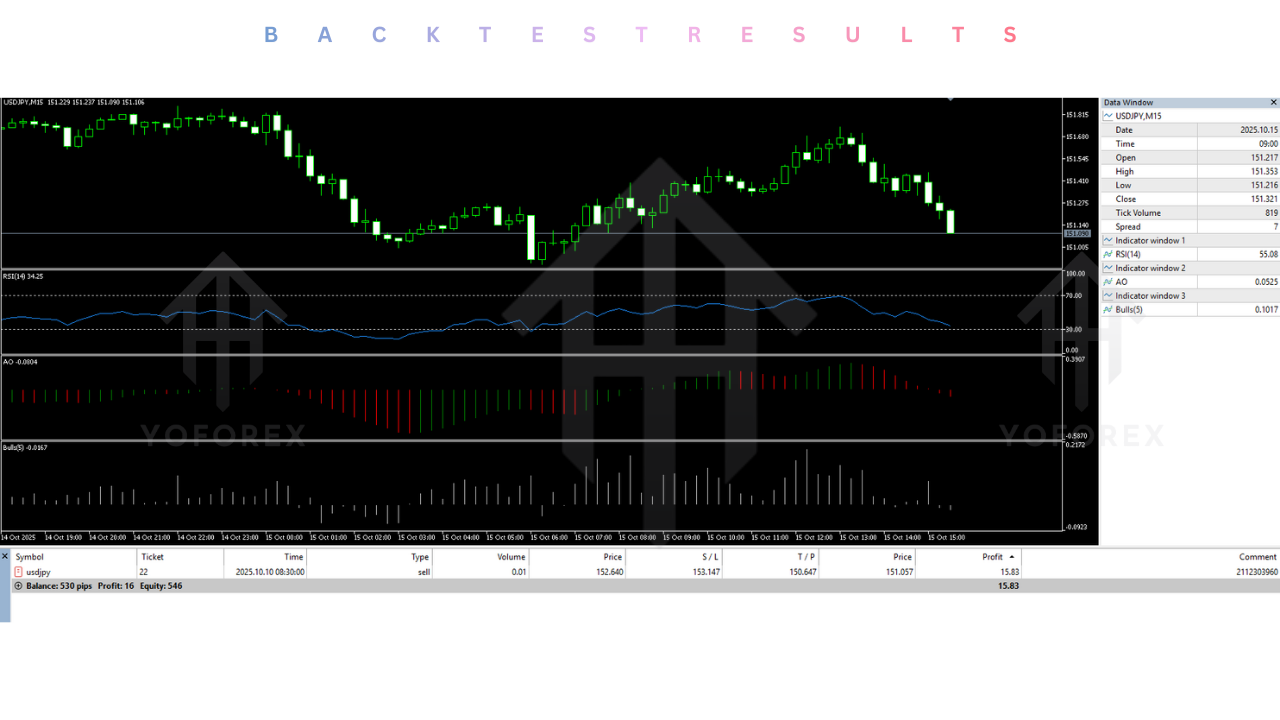Click the highlighted current price on the price axis
1280x720 pixels.
[1078, 232]
